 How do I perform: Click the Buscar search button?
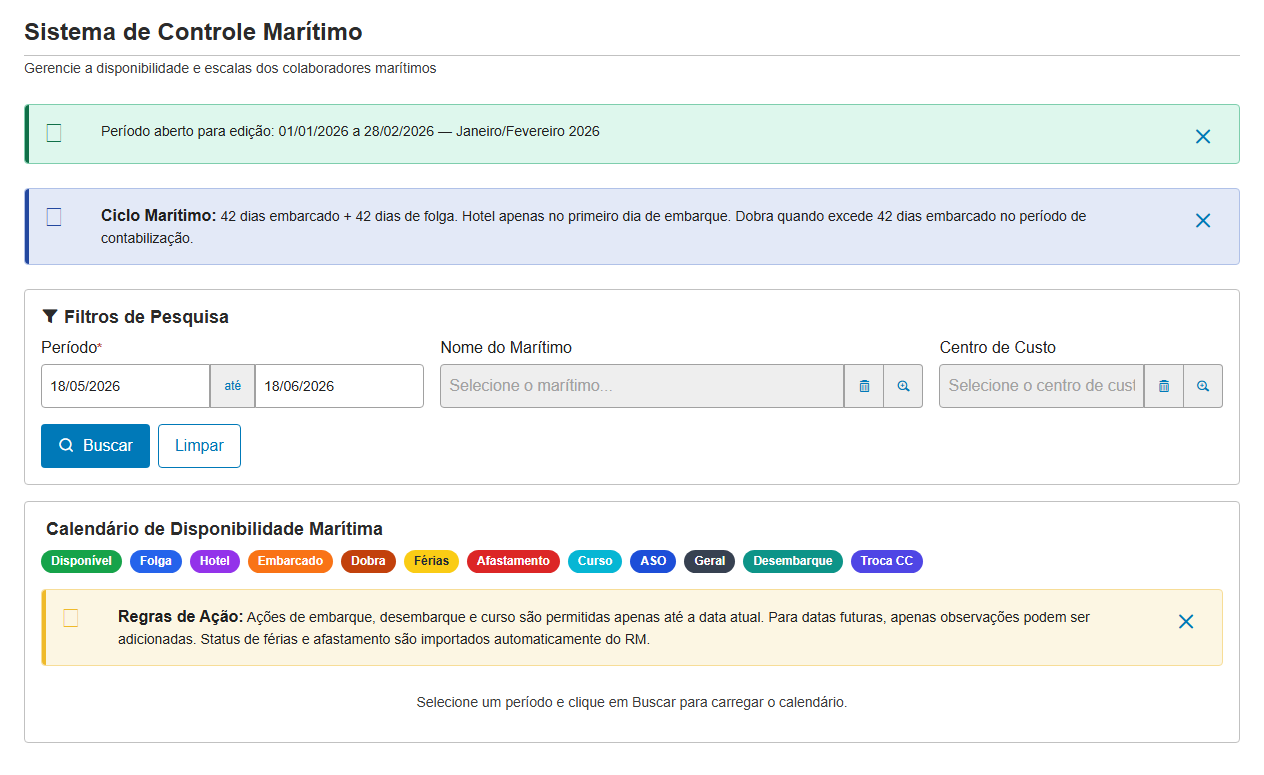pyautogui.click(x=95, y=446)
